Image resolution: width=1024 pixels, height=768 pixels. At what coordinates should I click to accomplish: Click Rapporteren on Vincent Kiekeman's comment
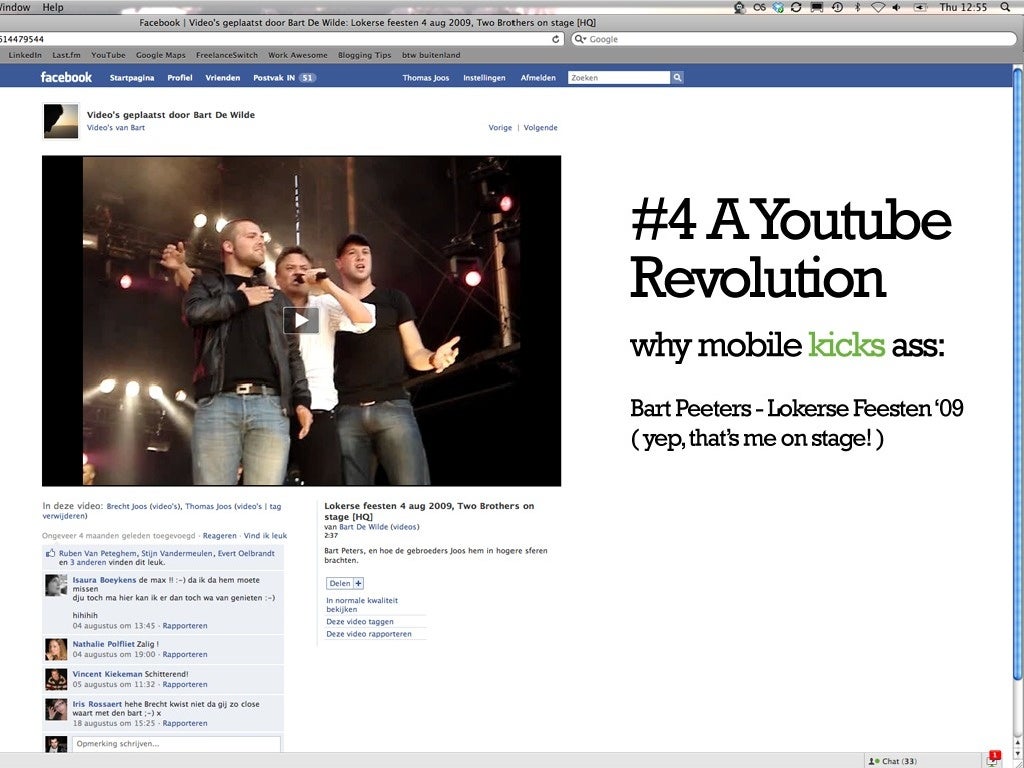(185, 684)
